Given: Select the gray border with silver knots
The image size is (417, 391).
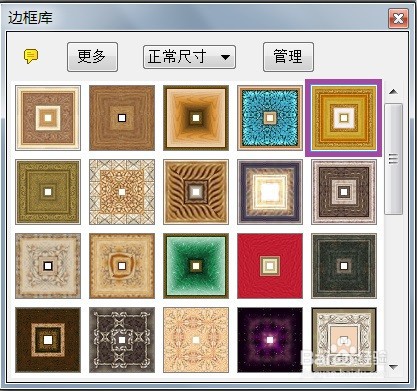Looking at the screenshot, I should [122, 340].
